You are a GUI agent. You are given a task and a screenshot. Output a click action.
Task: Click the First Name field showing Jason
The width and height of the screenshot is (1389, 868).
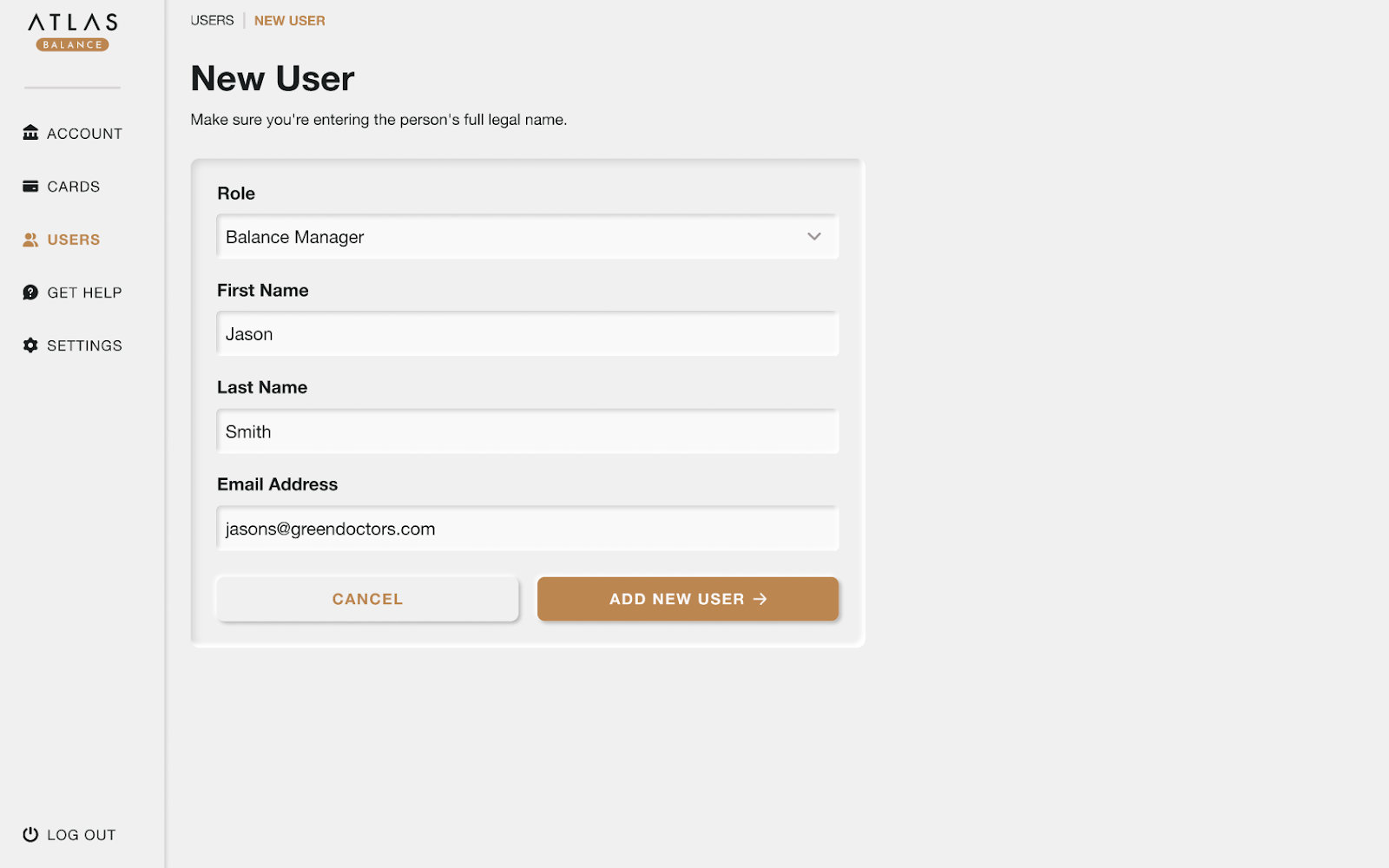pyautogui.click(x=527, y=333)
